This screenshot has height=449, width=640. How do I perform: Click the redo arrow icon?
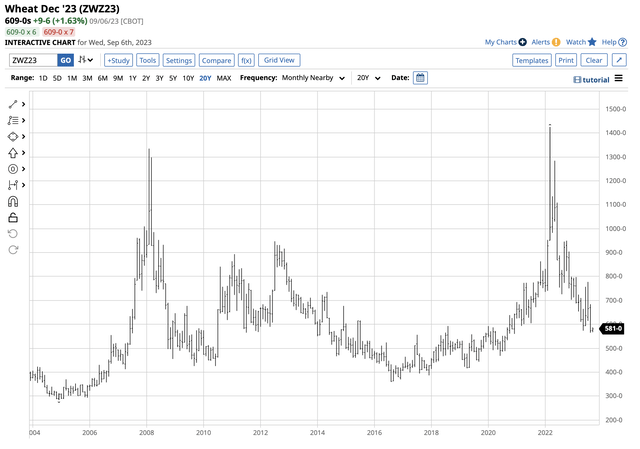coord(13,250)
